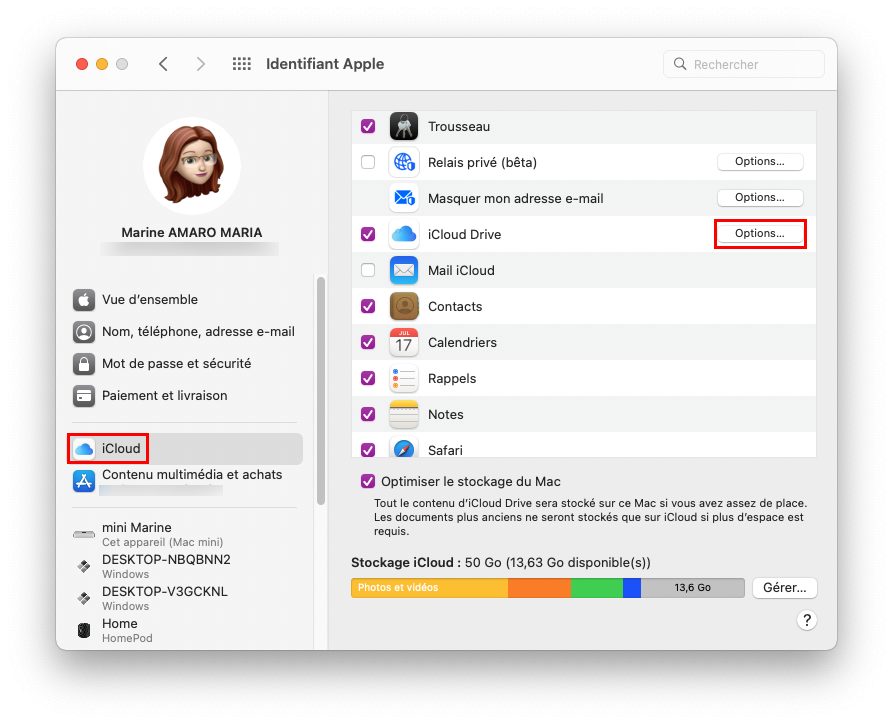This screenshot has height=724, width=893.
Task: Open Options for iCloud Drive
Action: tap(760, 234)
